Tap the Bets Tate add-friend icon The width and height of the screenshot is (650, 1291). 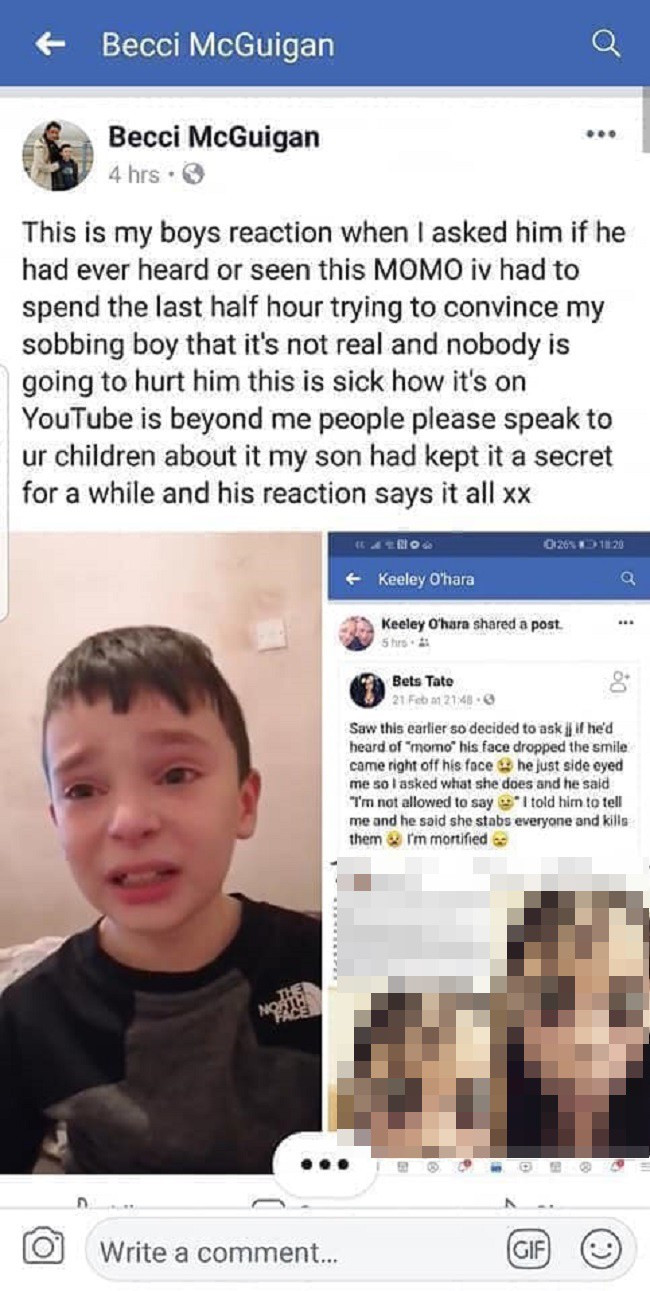click(x=619, y=682)
